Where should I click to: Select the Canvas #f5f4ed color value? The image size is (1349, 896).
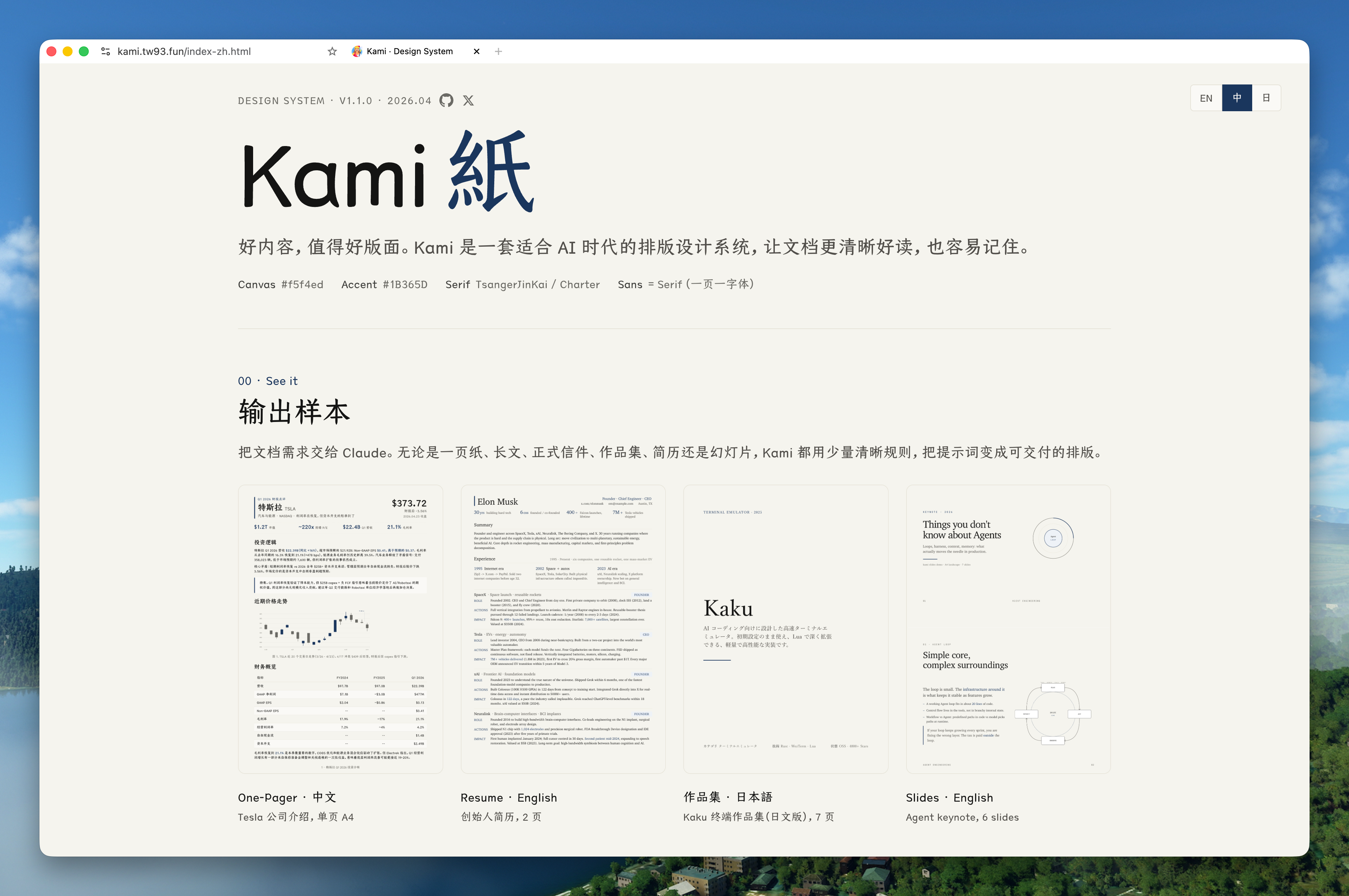[x=301, y=284]
